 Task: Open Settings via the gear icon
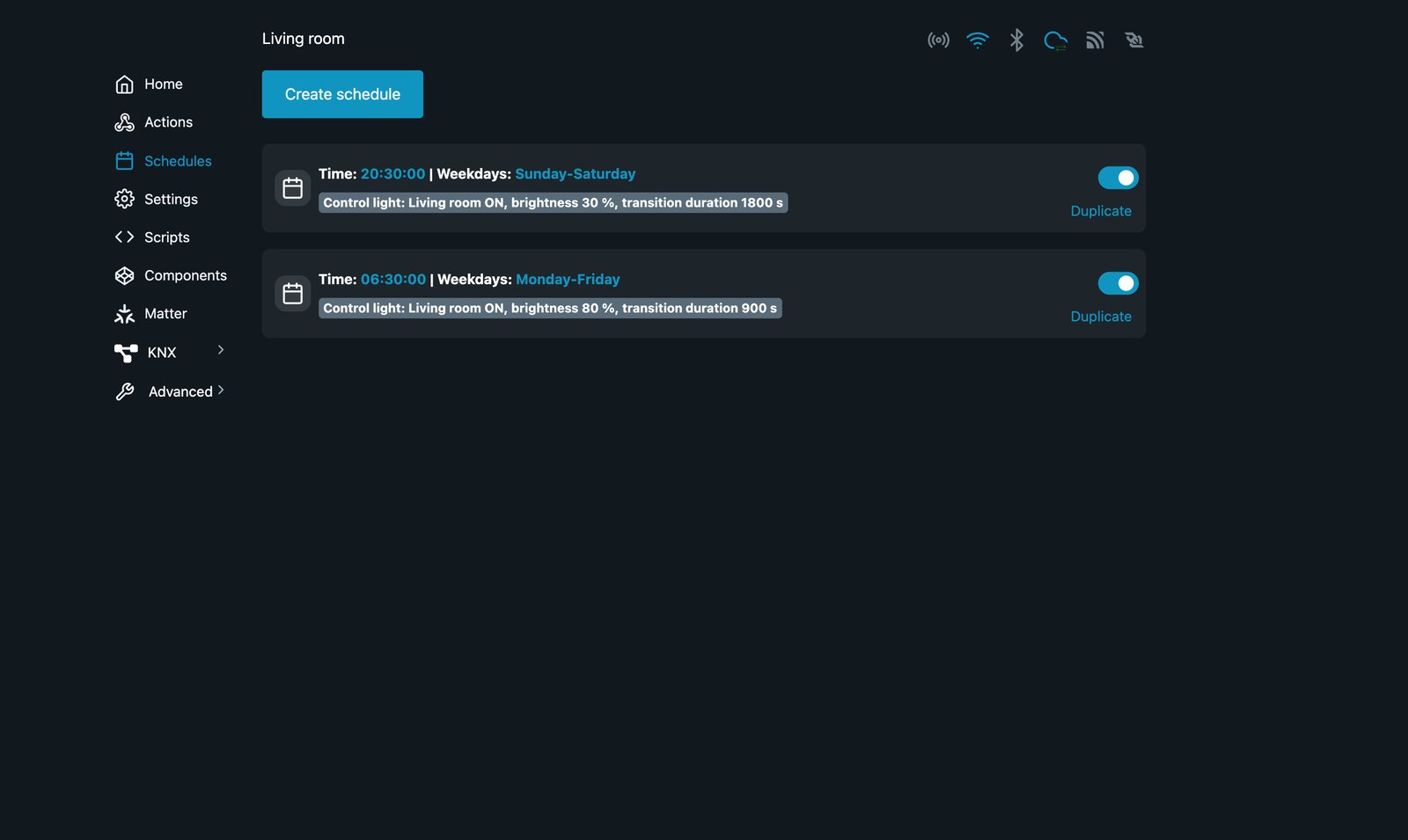tap(124, 199)
